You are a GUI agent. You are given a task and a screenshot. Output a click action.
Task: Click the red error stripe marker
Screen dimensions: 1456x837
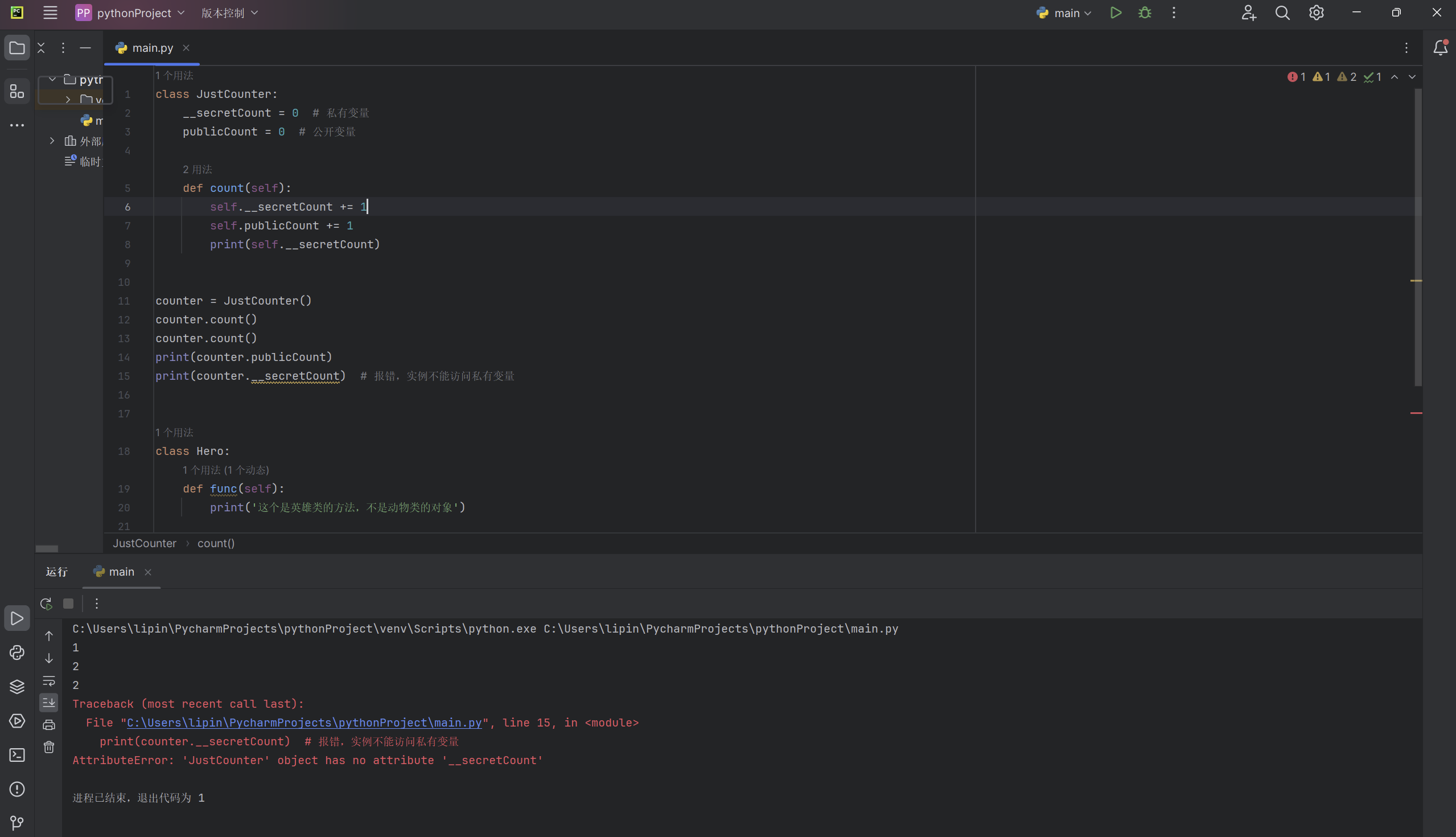[1416, 413]
